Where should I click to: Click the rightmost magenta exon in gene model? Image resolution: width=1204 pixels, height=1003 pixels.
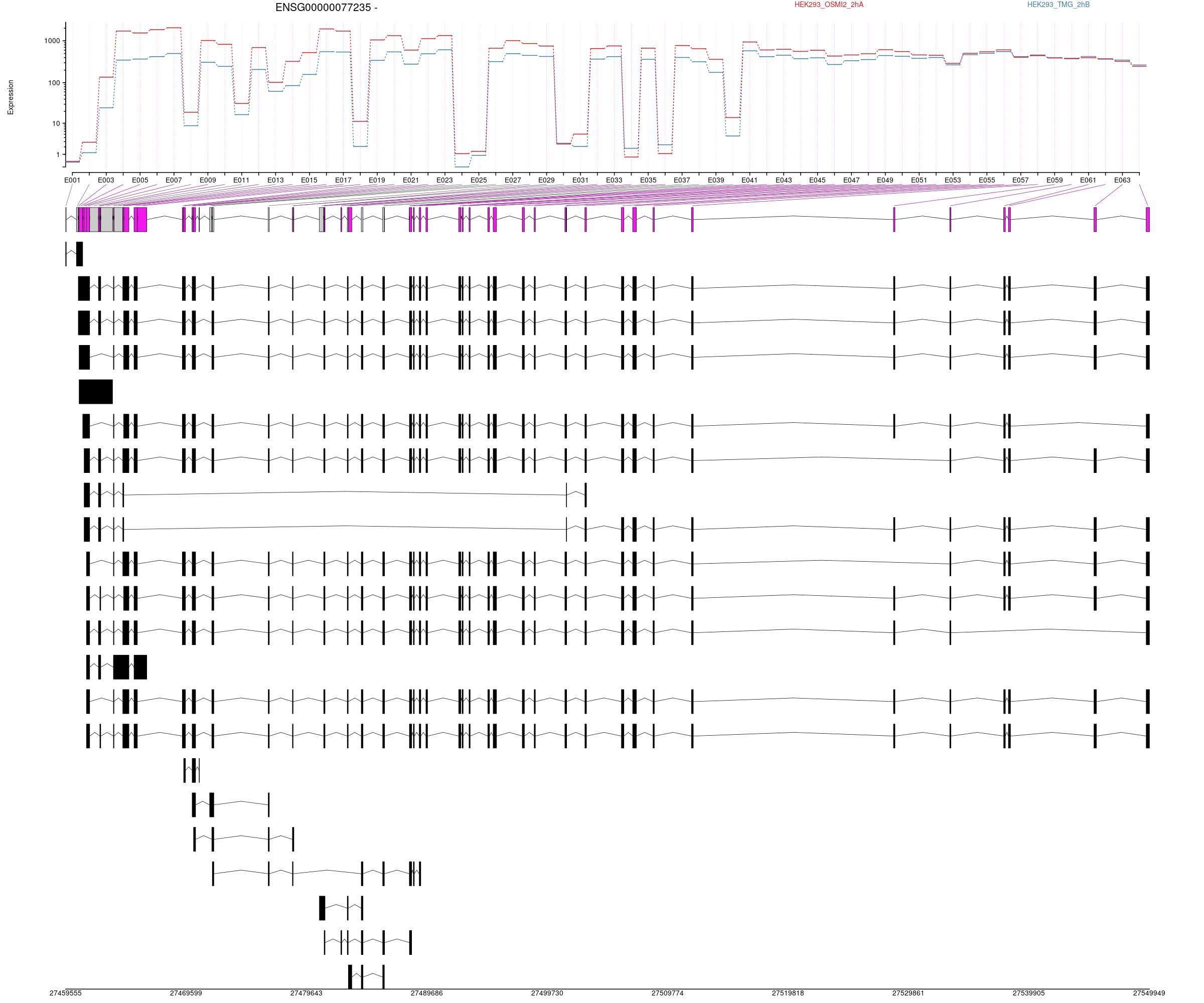click(1148, 220)
